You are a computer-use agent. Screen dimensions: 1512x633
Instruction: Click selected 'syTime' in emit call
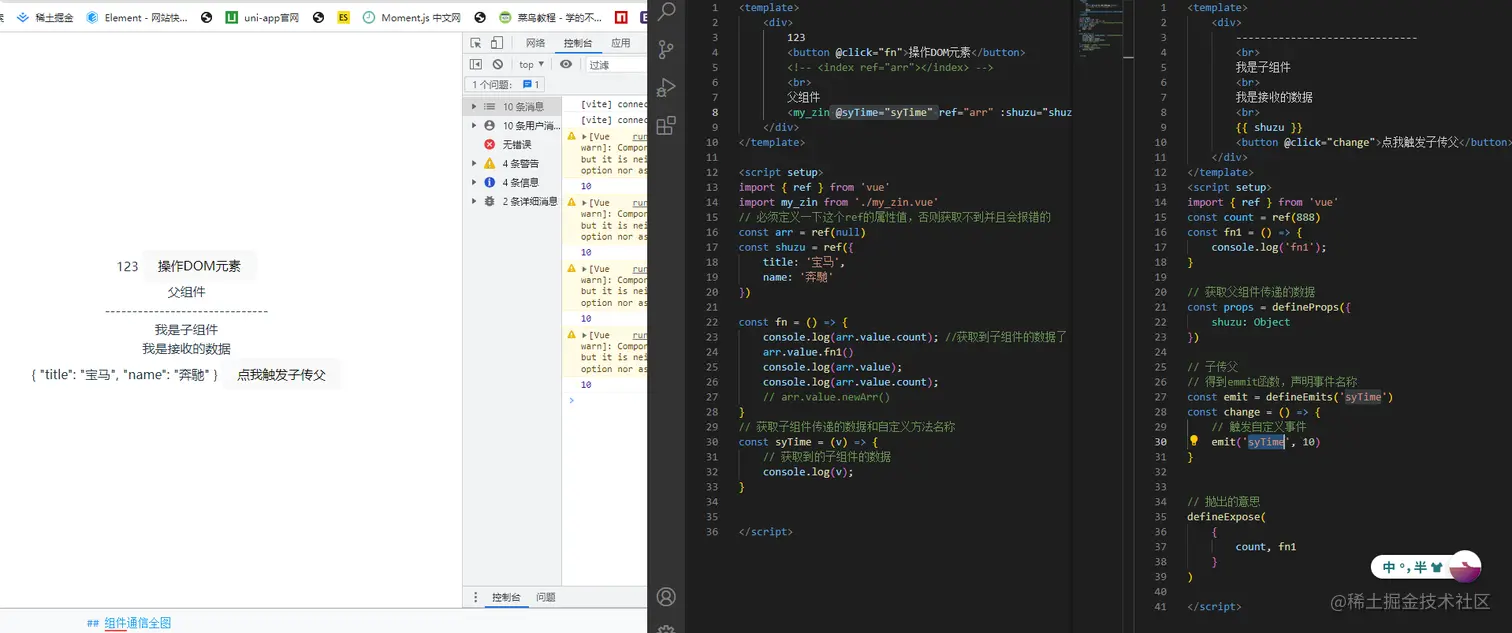point(1266,442)
